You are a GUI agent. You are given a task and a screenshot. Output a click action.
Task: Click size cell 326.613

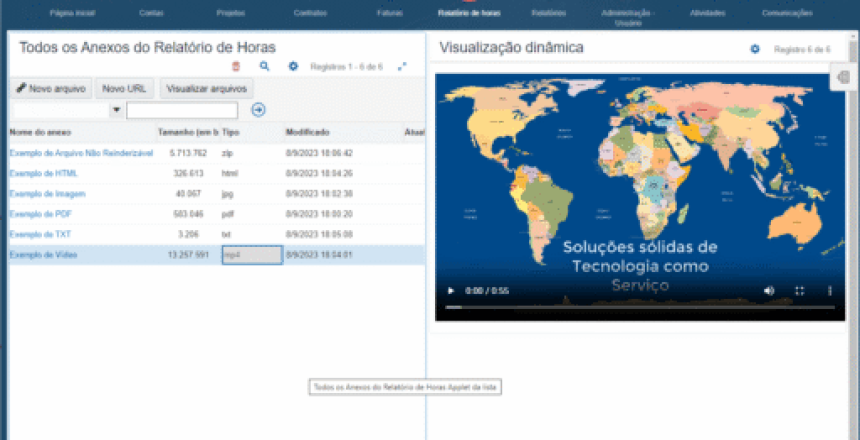pyautogui.click(x=189, y=173)
